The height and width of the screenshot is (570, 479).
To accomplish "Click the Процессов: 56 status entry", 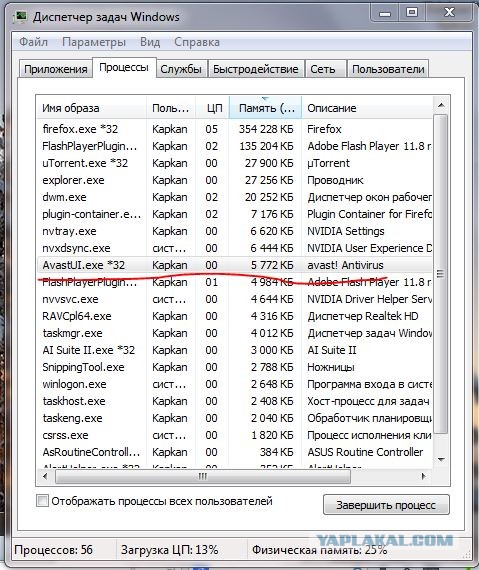I will (53, 549).
